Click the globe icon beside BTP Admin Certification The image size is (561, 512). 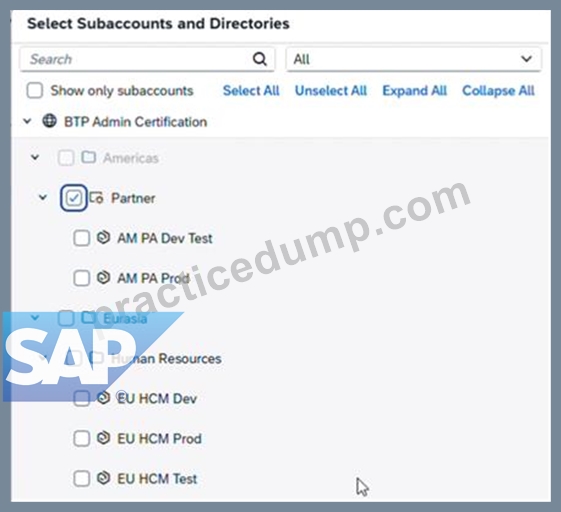[x=49, y=121]
